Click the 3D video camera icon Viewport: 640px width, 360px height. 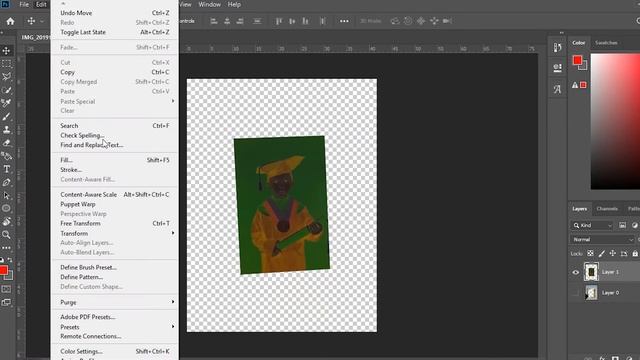click(447, 21)
